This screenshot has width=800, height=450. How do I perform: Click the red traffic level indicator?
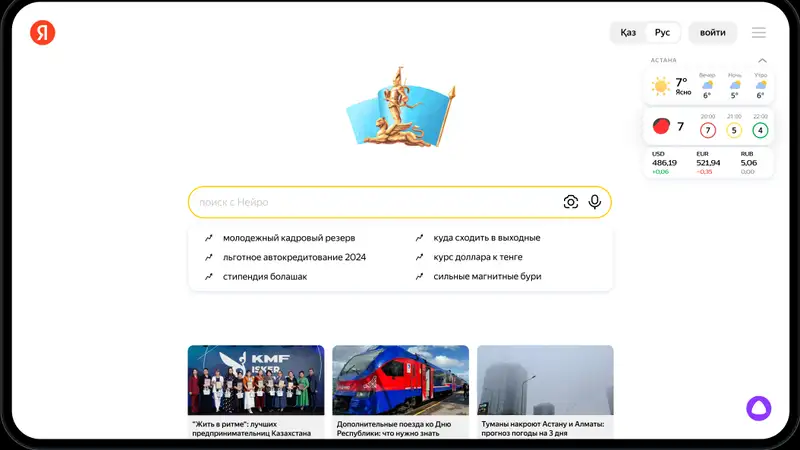pyautogui.click(x=661, y=126)
